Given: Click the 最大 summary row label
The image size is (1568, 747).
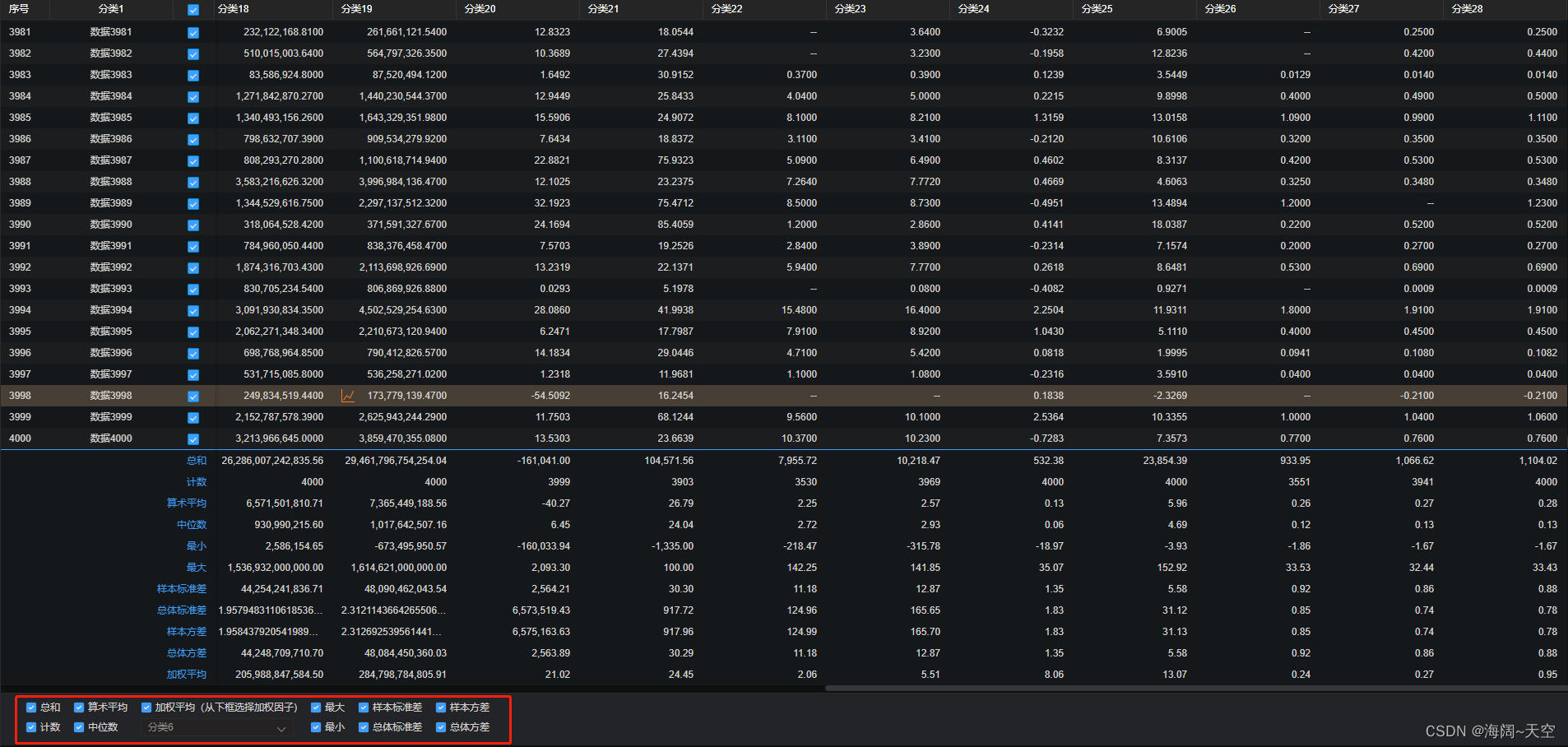Looking at the screenshot, I should pyautogui.click(x=197, y=568).
